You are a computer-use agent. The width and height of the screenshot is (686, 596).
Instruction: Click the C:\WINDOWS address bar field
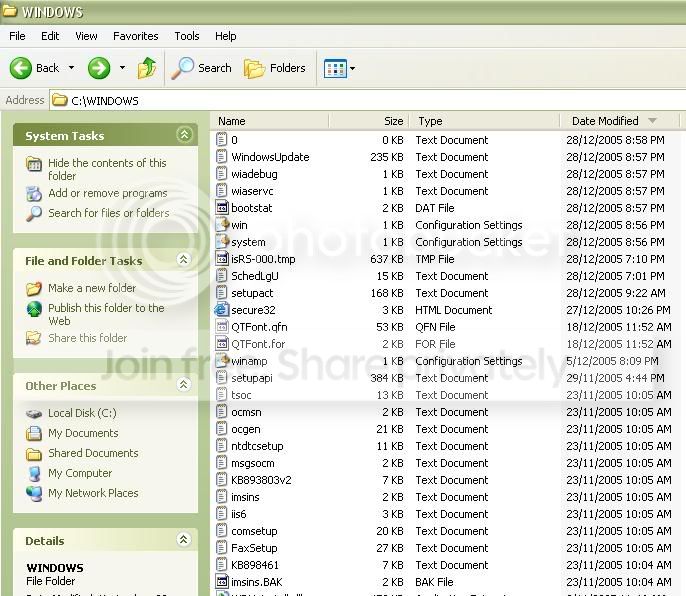[368, 101]
